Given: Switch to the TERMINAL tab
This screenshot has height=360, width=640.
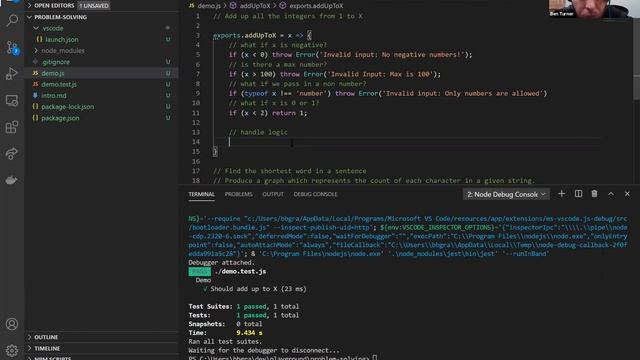Looking at the screenshot, I should click(x=201, y=194).
